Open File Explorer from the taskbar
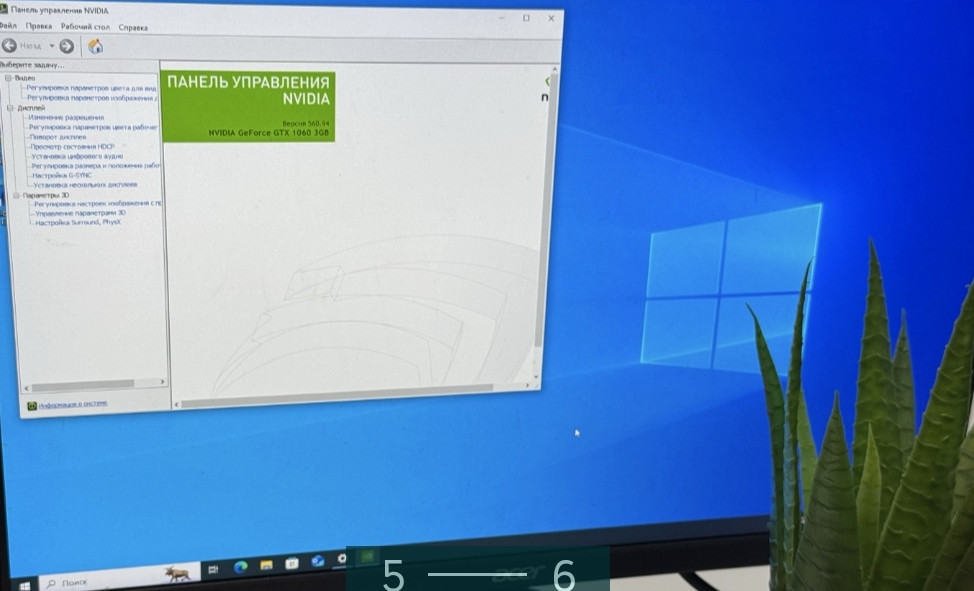This screenshot has width=974, height=591. [x=267, y=566]
